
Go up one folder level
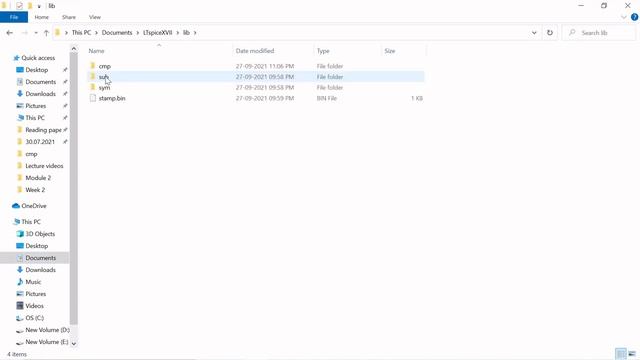[x=46, y=33]
